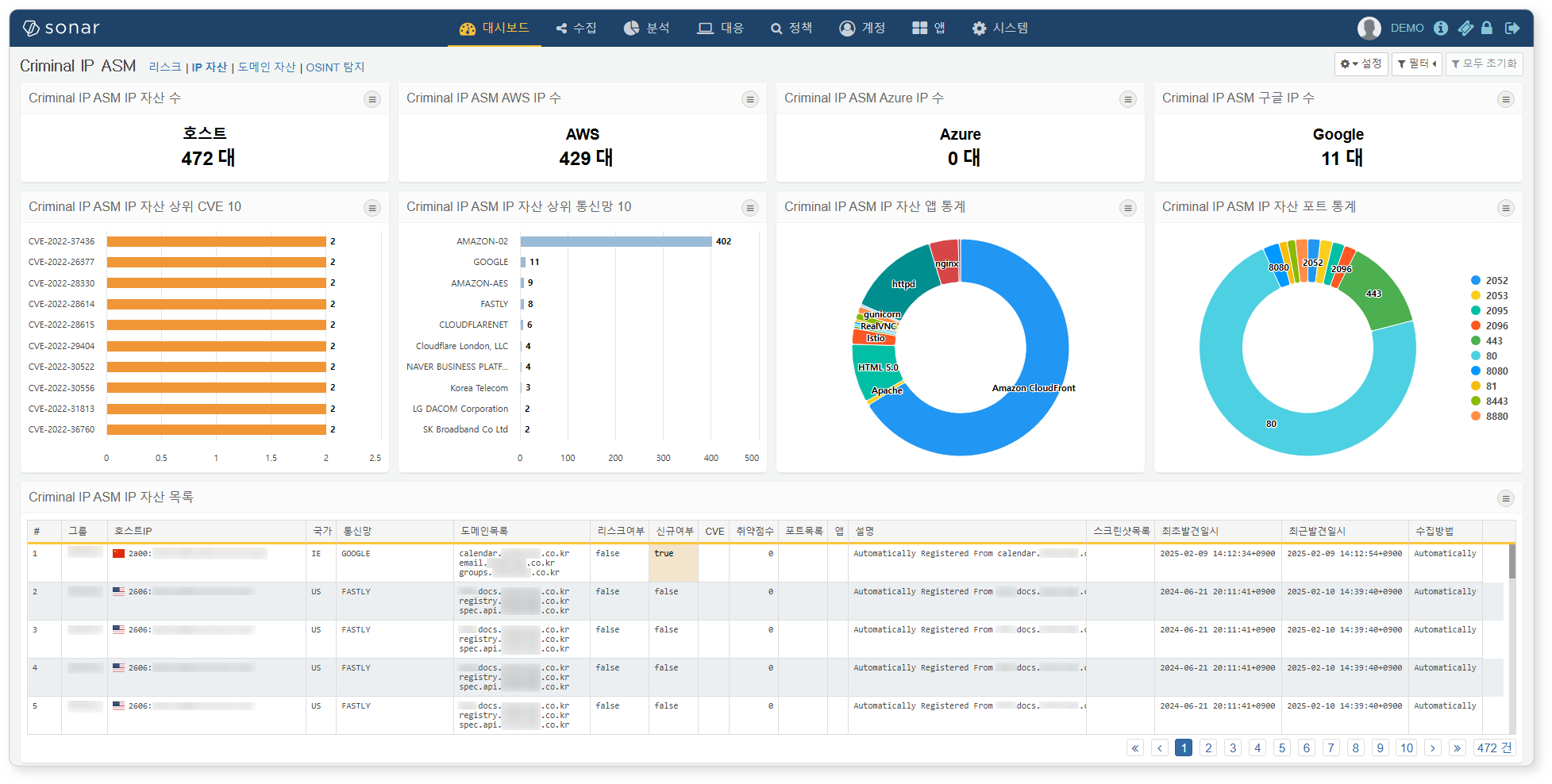Toggle port 2096 legend entry
The image size is (1552, 784).
pyautogui.click(x=1489, y=326)
